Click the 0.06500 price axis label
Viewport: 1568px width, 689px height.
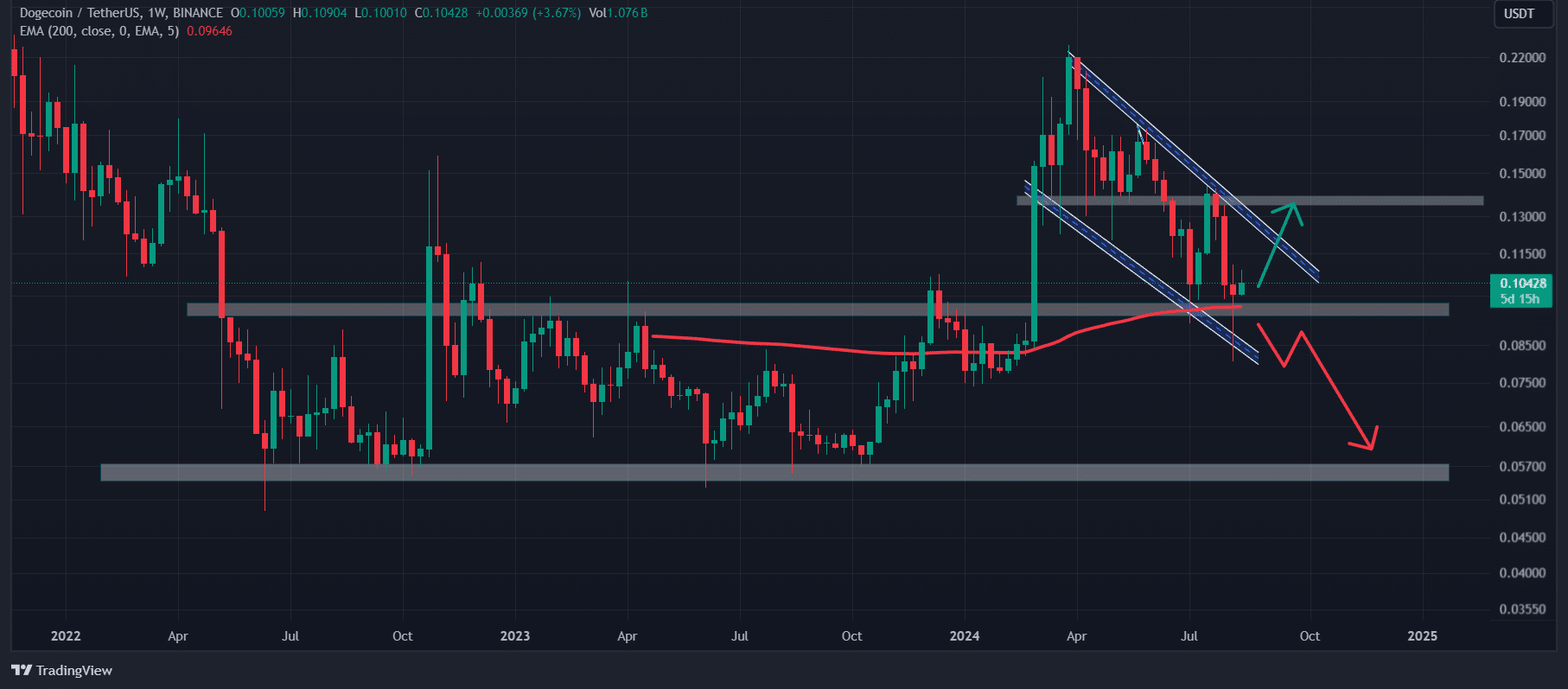tap(1522, 427)
